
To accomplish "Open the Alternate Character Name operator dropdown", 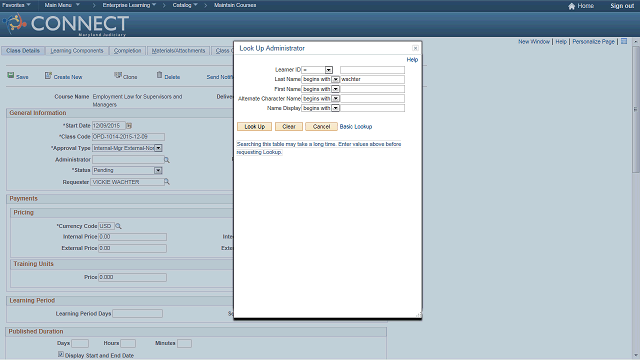I will point(336,98).
